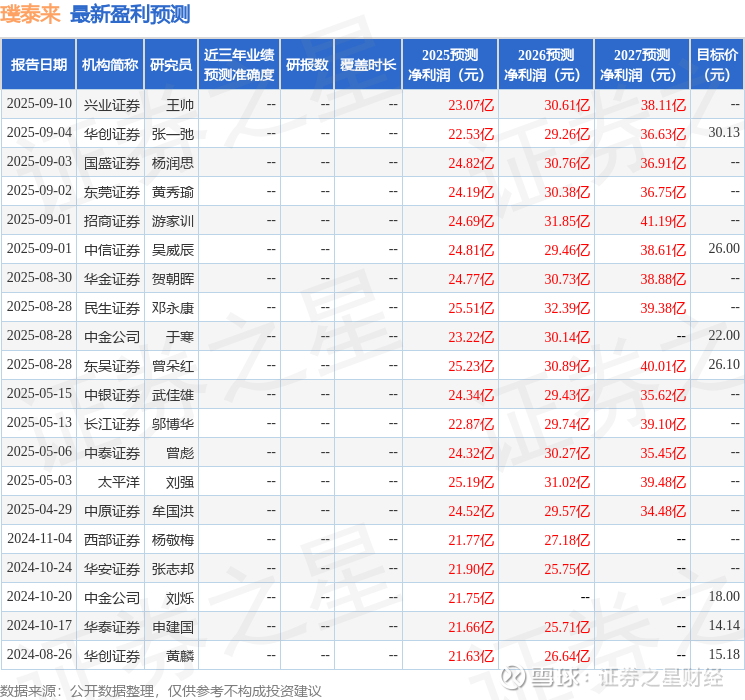Click analyst name 贺朝晖
Image resolution: width=745 pixels, height=700 pixels.
173,279
